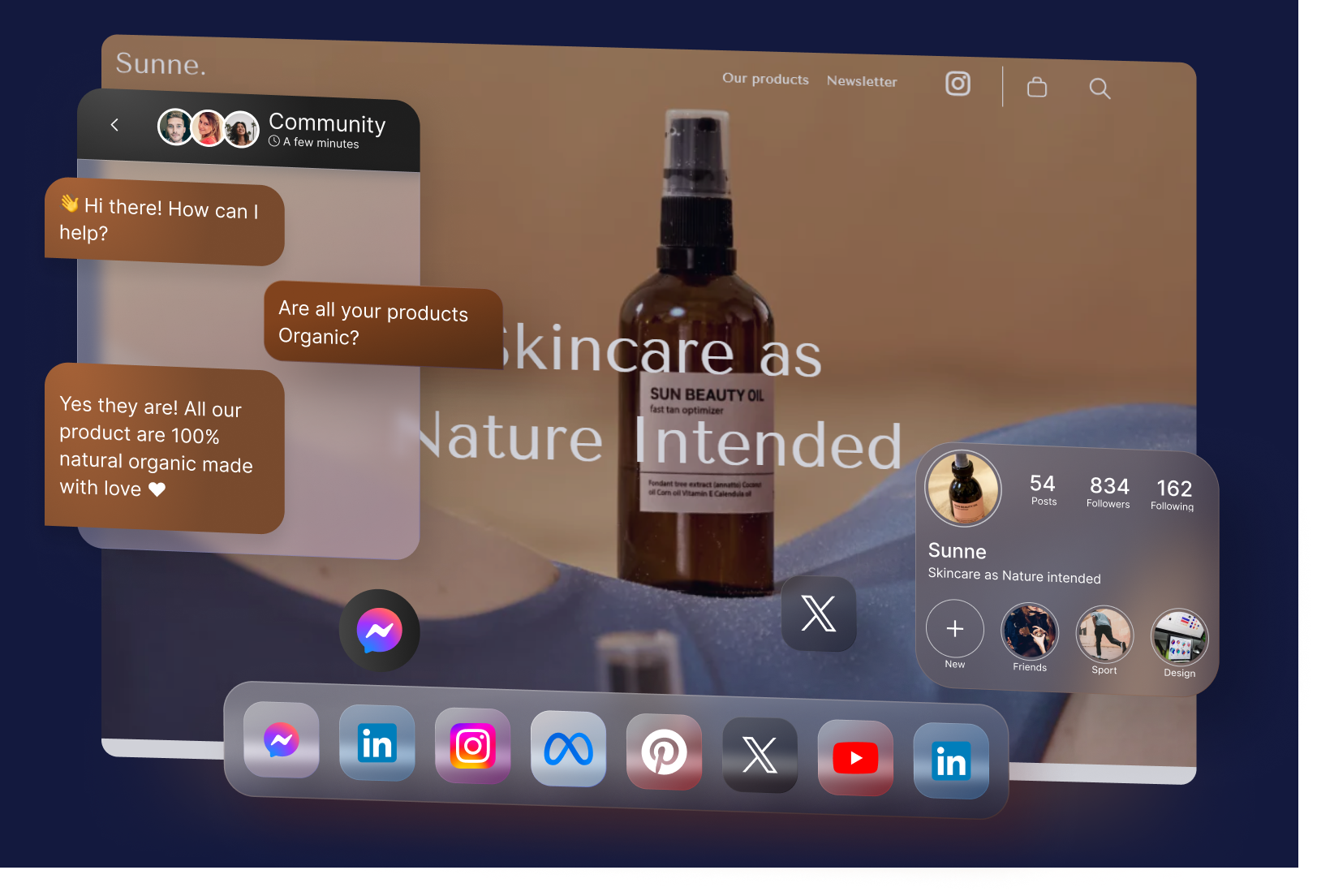Click the 162 Following count
This screenshot has height=896, width=1317.
click(1173, 494)
